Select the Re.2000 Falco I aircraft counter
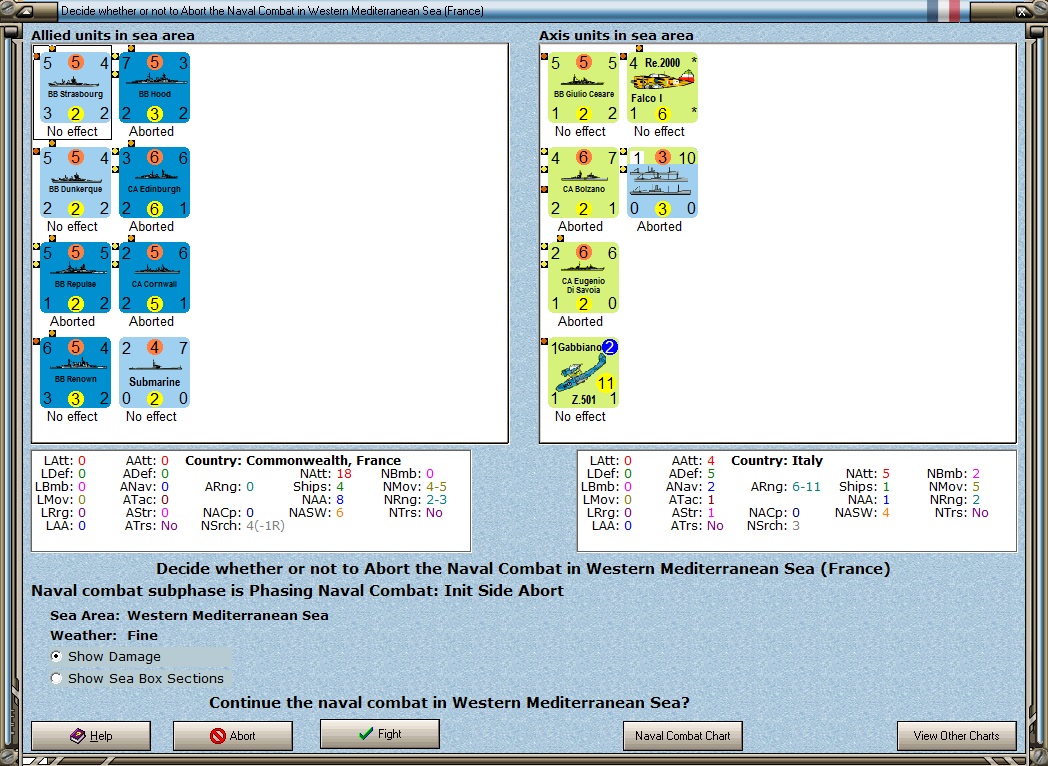Image resolution: width=1048 pixels, height=766 pixels. [662, 88]
